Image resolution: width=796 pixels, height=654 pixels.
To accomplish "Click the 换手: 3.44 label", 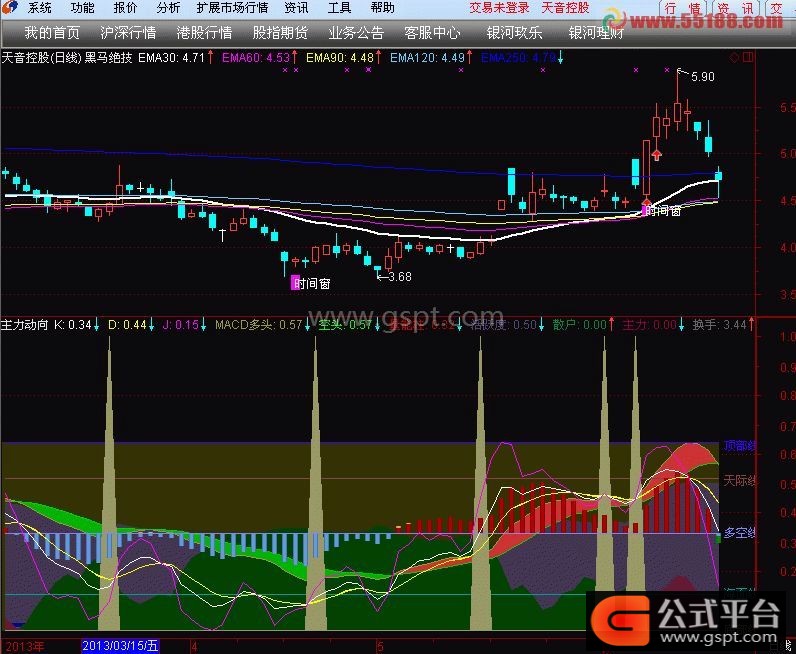I will 719,324.
